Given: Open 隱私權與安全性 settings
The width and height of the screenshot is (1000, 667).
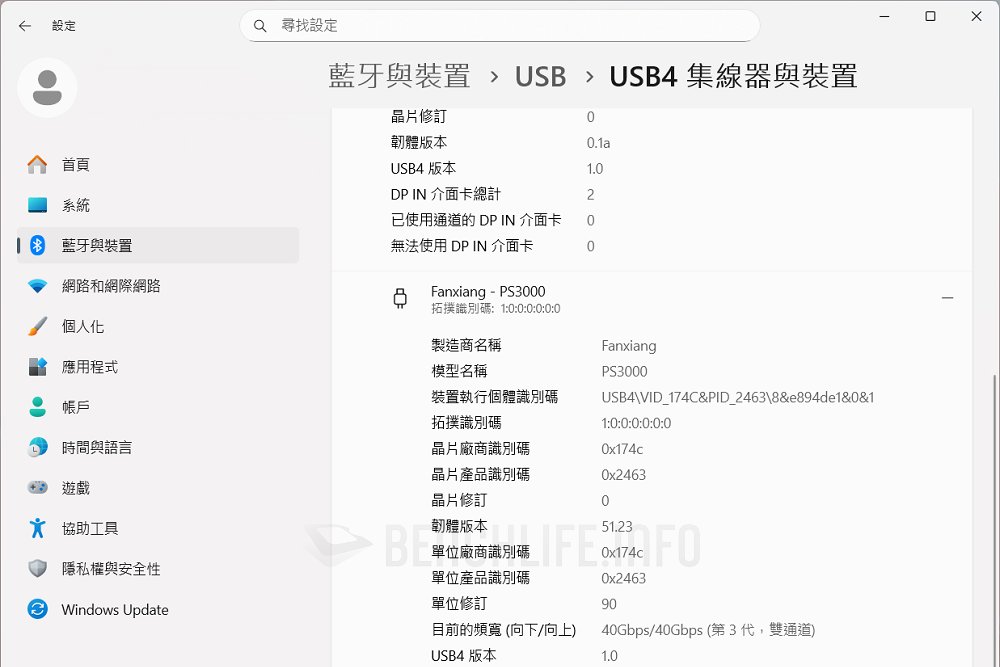Looking at the screenshot, I should tap(110, 569).
